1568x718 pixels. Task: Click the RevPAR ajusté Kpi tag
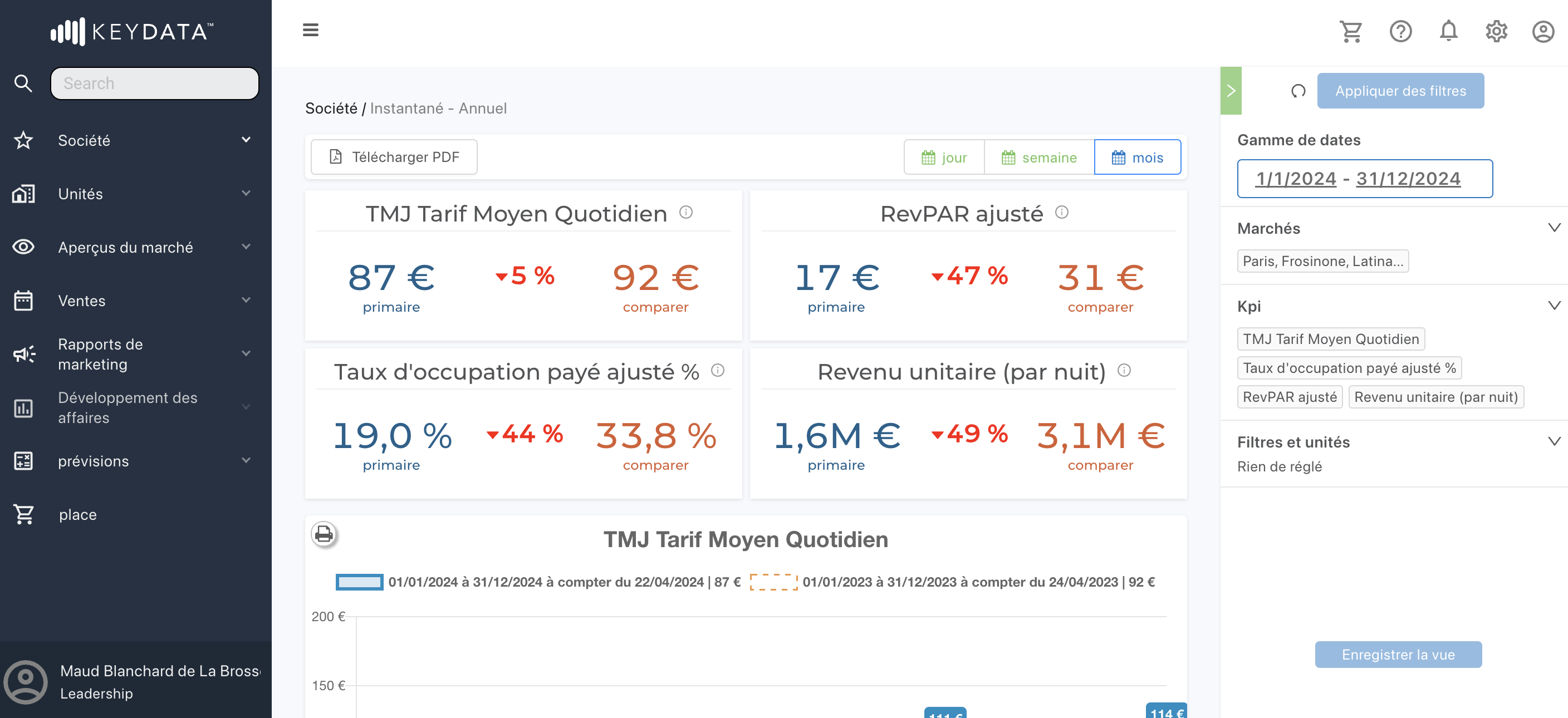point(1289,397)
